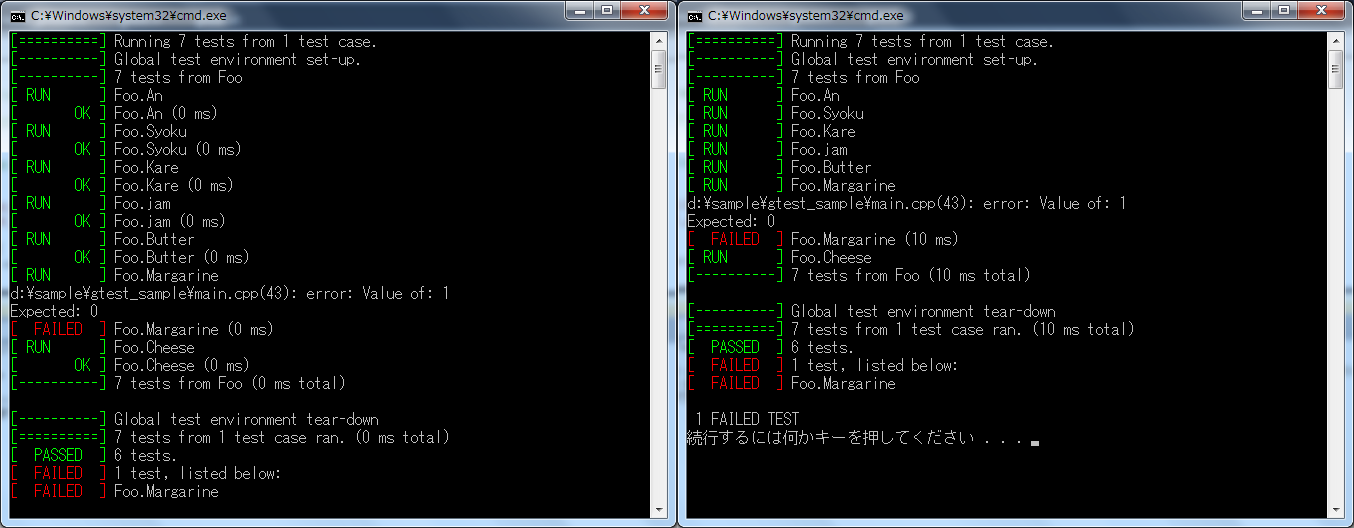
Task: Click RUN "Foo.Butter" line in right window
Action: (779, 167)
